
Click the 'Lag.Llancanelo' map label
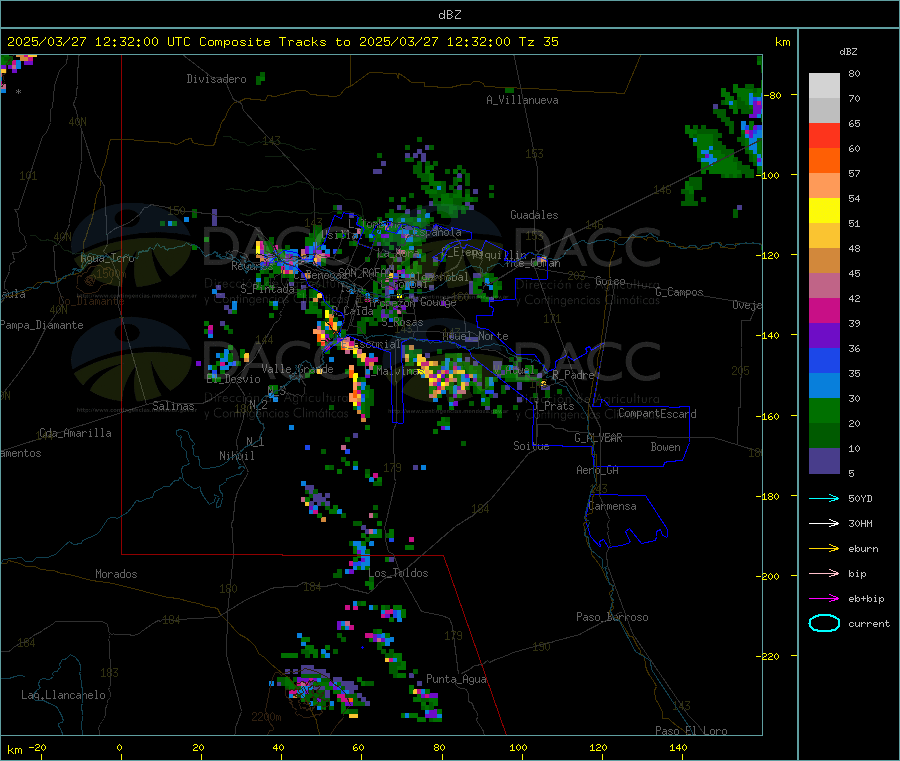pos(63,695)
